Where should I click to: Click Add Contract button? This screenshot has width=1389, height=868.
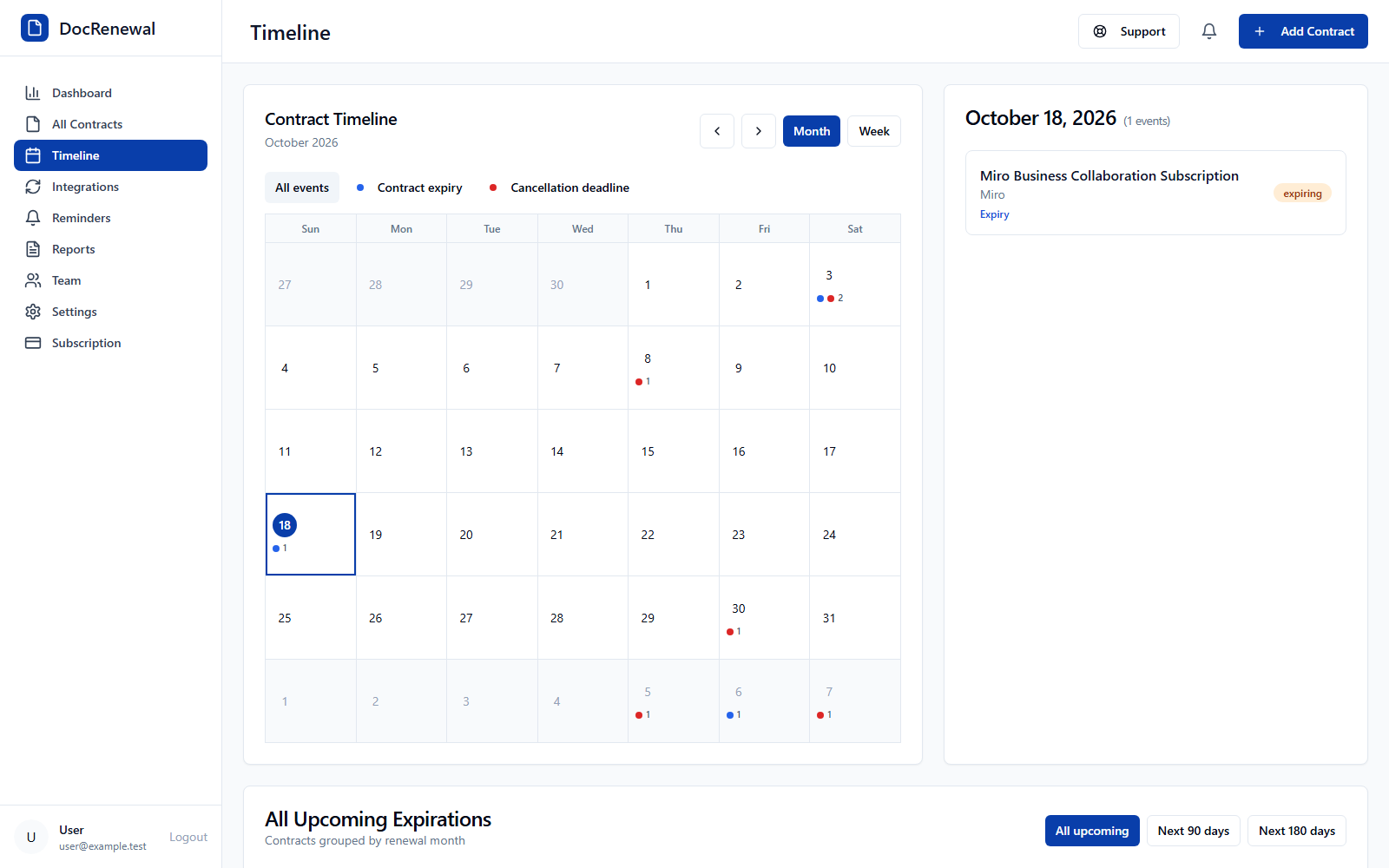coord(1303,31)
